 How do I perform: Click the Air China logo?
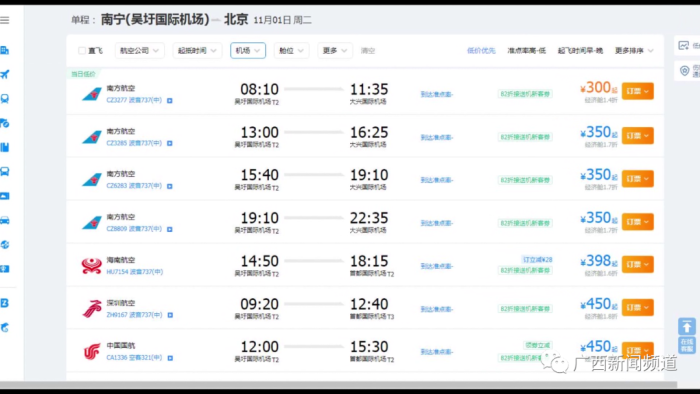pos(92,352)
